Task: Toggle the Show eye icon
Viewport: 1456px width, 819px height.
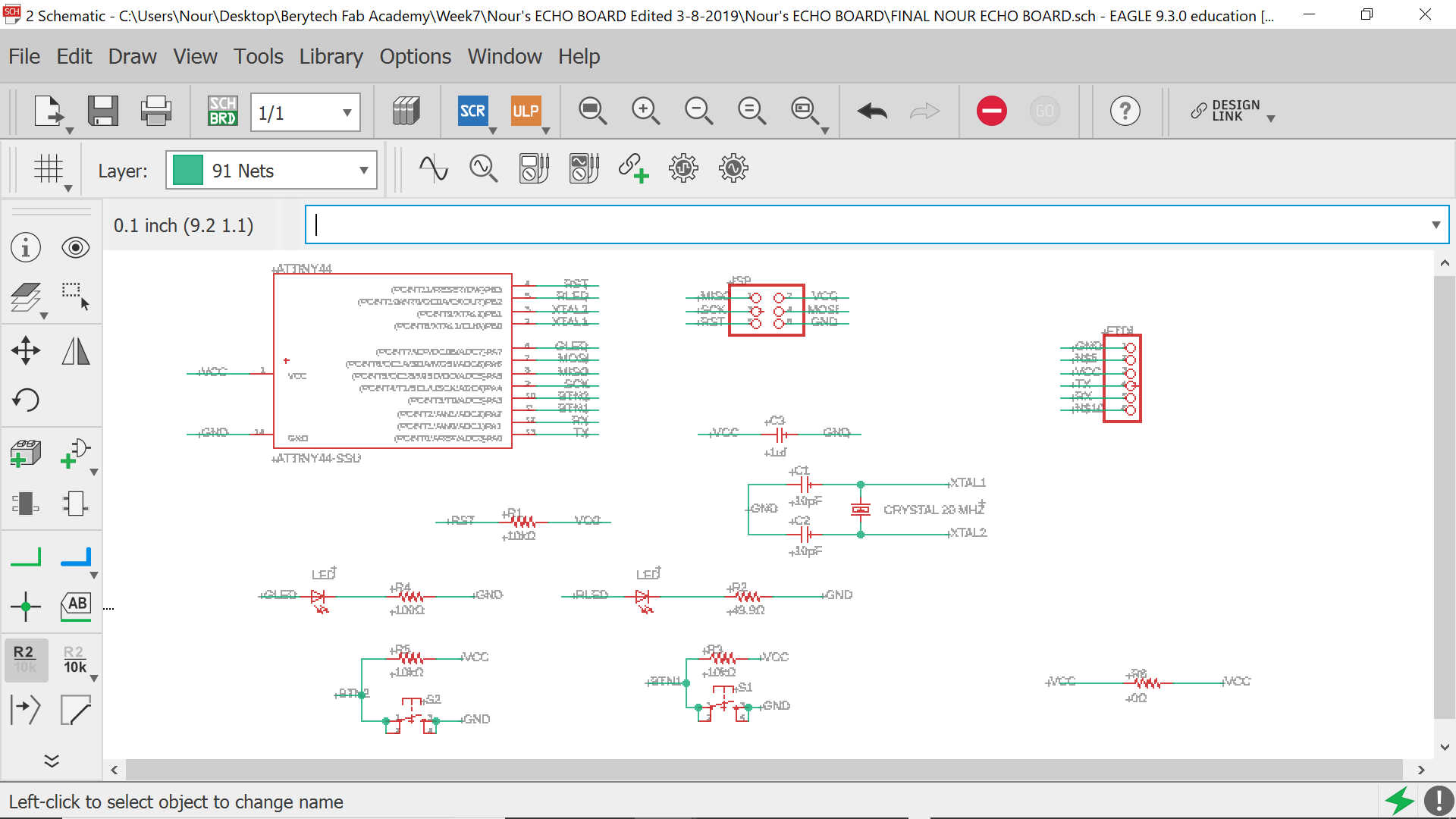Action: pyautogui.click(x=75, y=248)
